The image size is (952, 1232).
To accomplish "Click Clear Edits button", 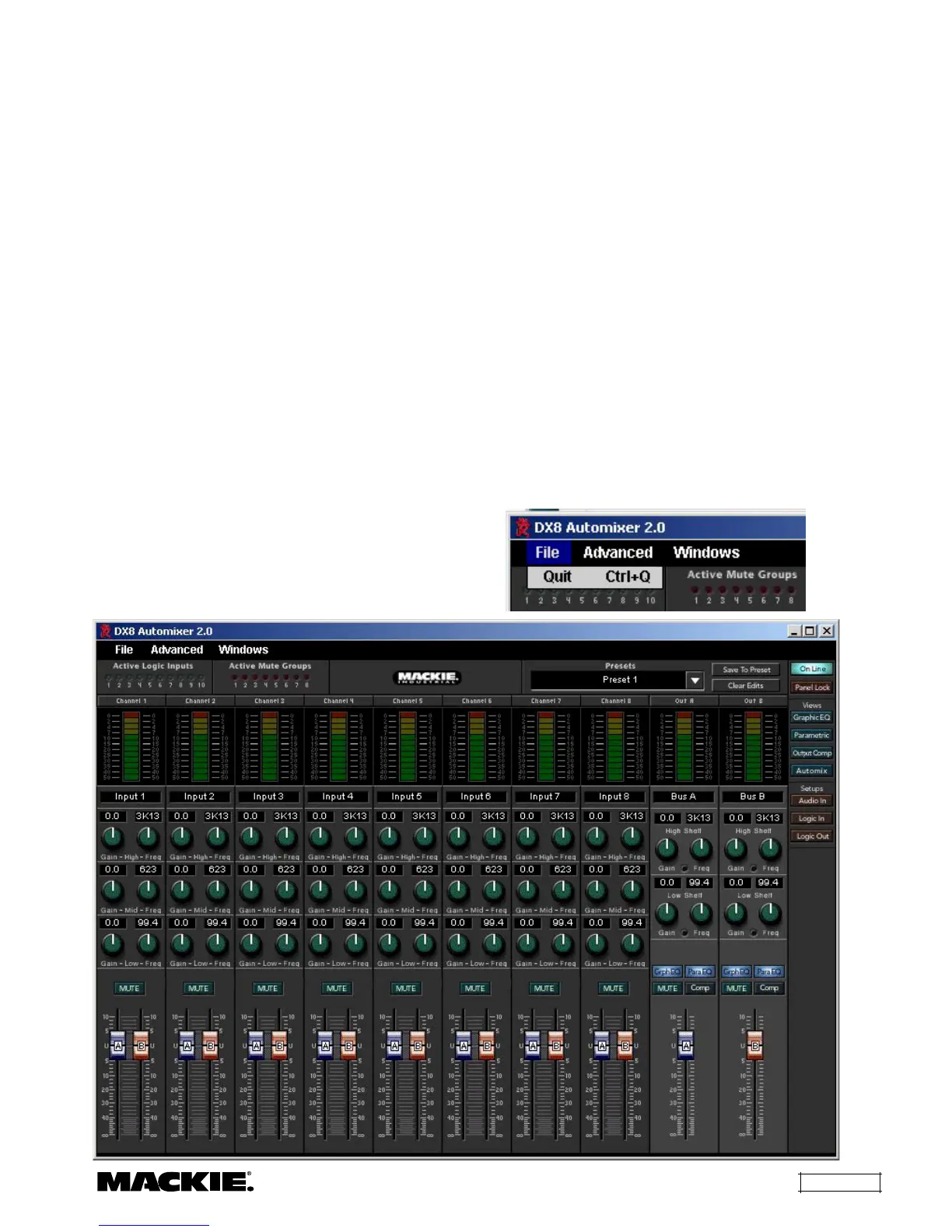I will point(746,686).
